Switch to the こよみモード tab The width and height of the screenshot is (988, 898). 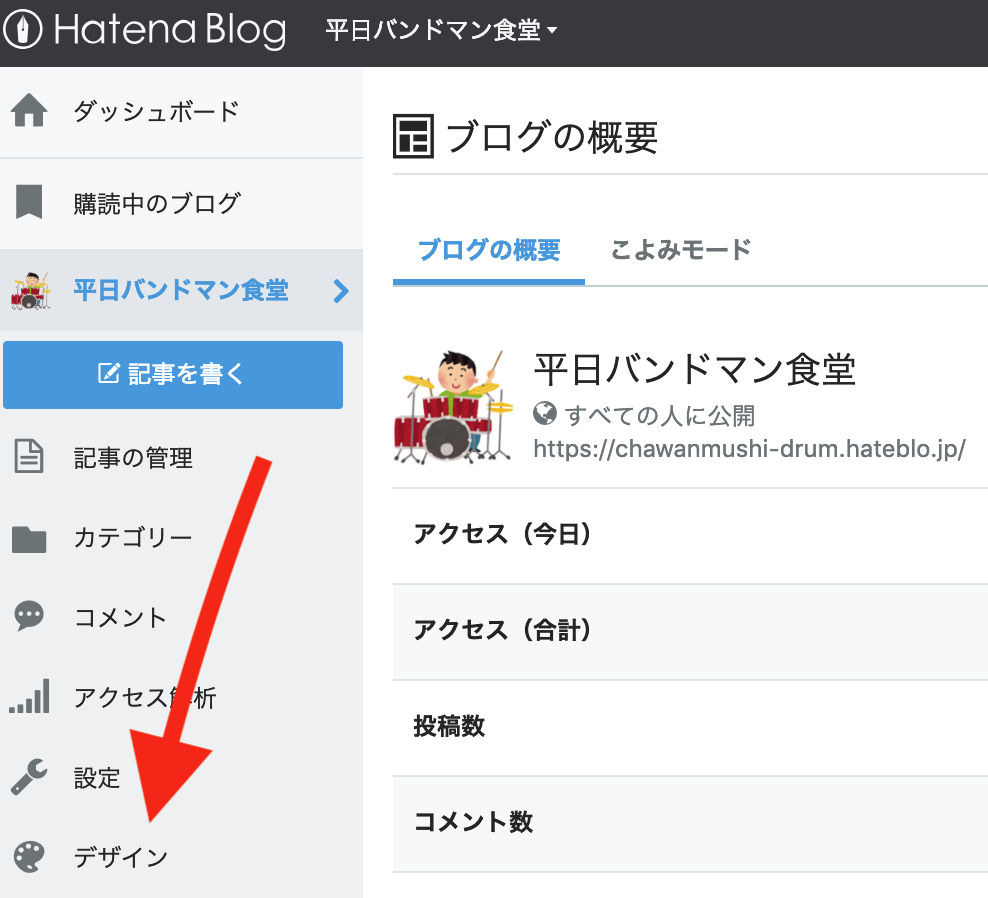[x=681, y=250]
